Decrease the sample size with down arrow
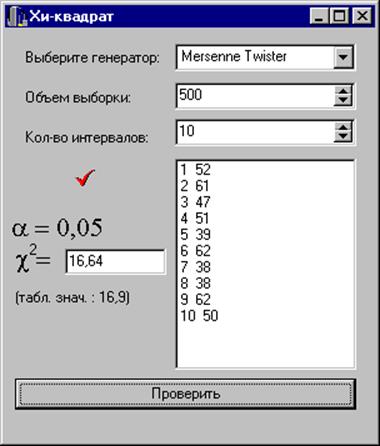Viewport: 380px width, 446px height. [x=343, y=101]
